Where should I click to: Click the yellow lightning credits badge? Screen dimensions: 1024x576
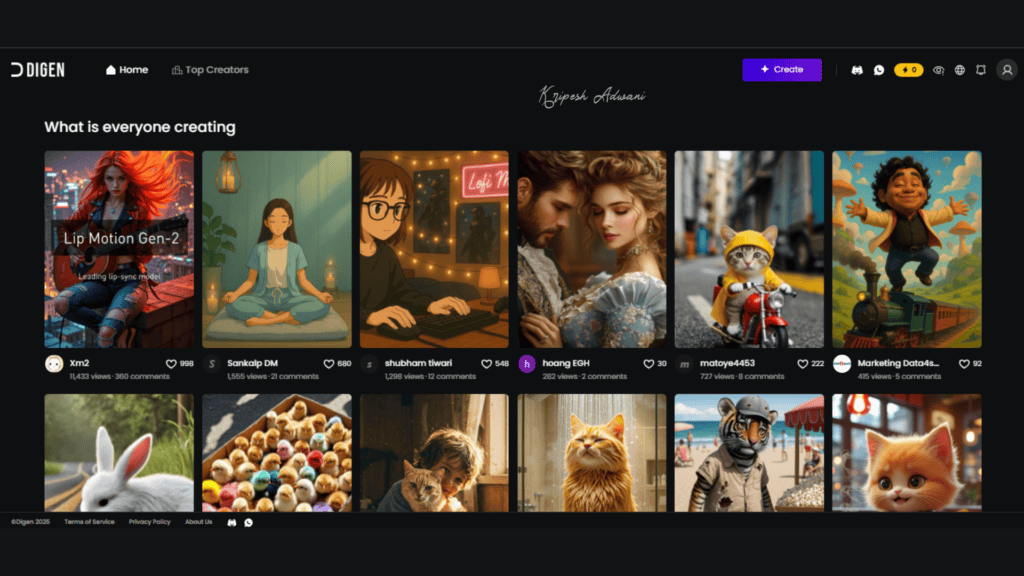click(908, 70)
